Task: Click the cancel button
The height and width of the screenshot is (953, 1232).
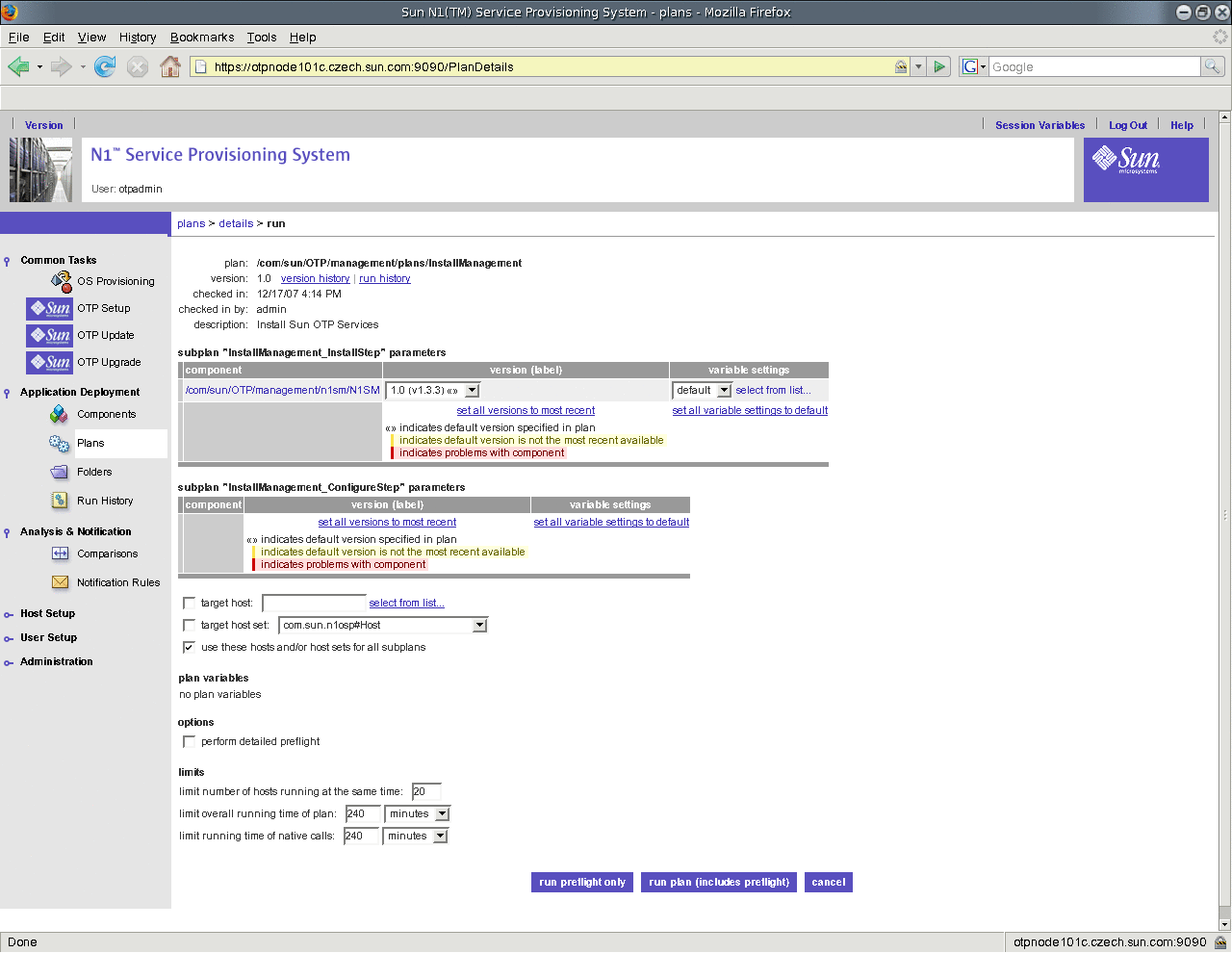Action: click(x=828, y=882)
